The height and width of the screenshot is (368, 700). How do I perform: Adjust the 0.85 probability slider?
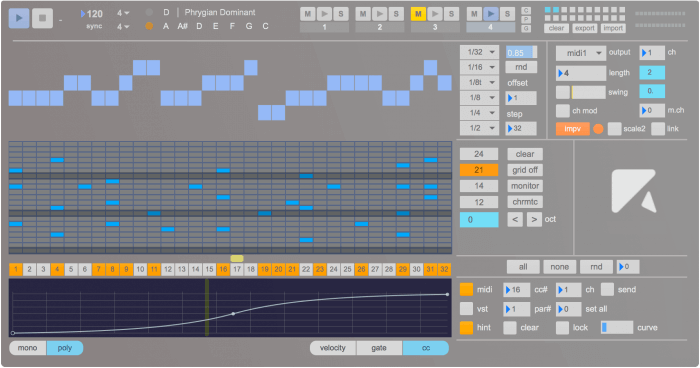521,52
